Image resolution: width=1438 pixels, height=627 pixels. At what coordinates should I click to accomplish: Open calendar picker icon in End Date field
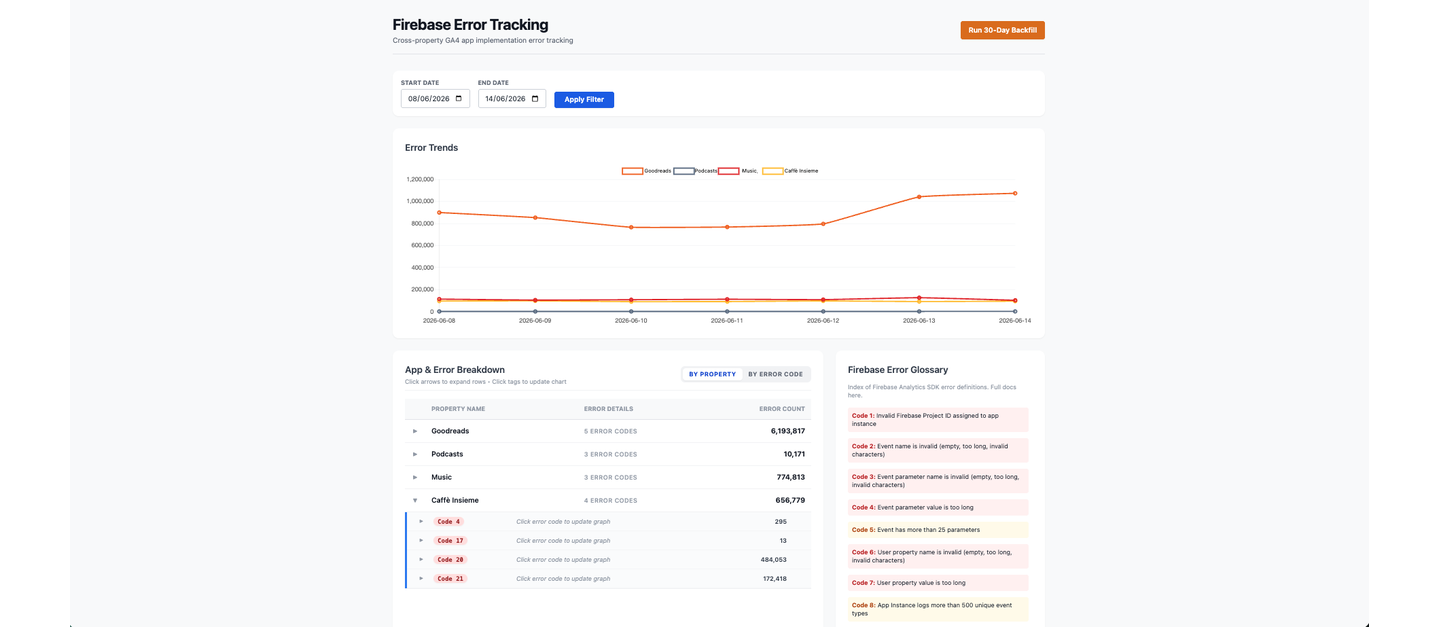coord(535,99)
